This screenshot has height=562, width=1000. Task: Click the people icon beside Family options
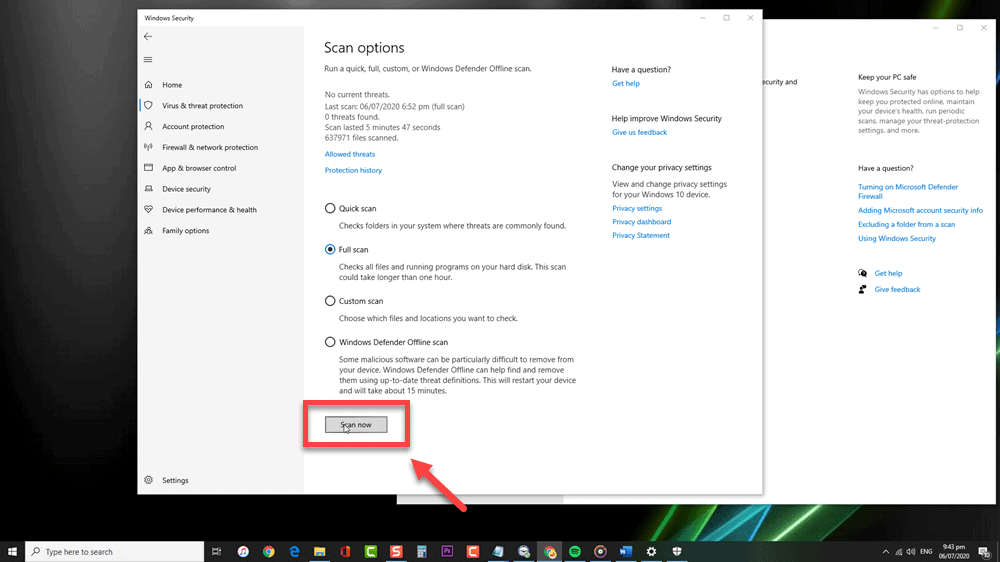click(149, 230)
